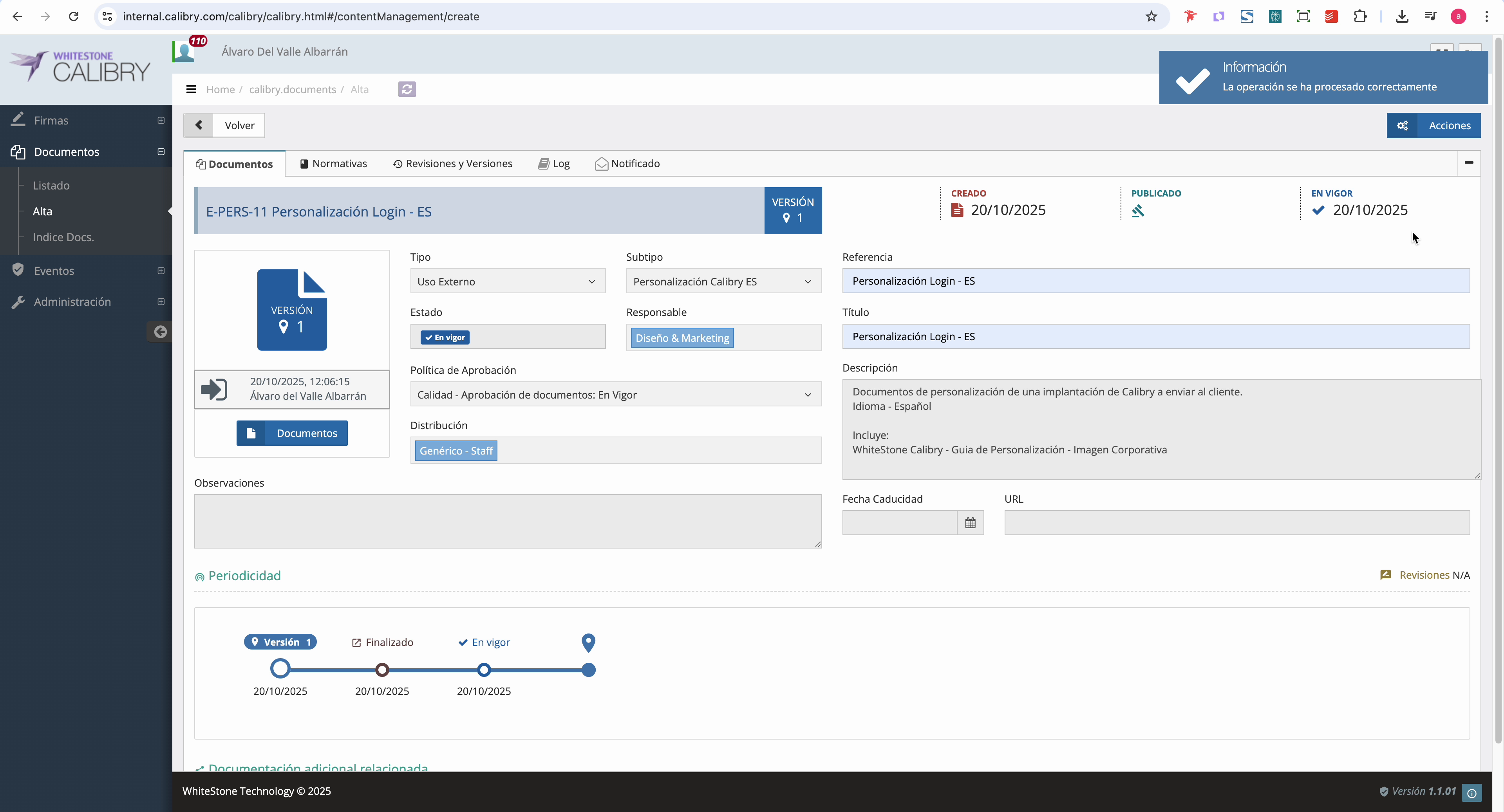Select the Documentos icon in sidebar
Image resolution: width=1504 pixels, height=812 pixels.
(18, 151)
